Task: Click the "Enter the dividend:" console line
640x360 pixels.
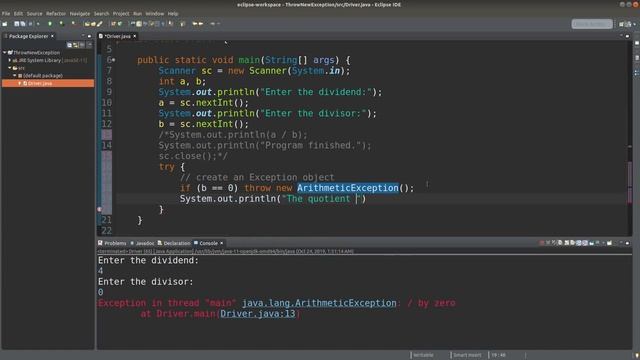Action: point(148,260)
